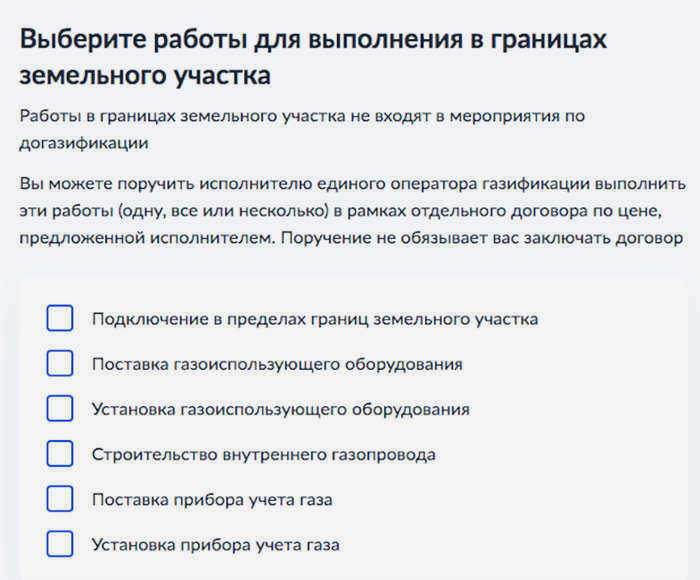Click label text 'Поставка газоиспользующего оборудования'
The image size is (700, 580).
277,364
